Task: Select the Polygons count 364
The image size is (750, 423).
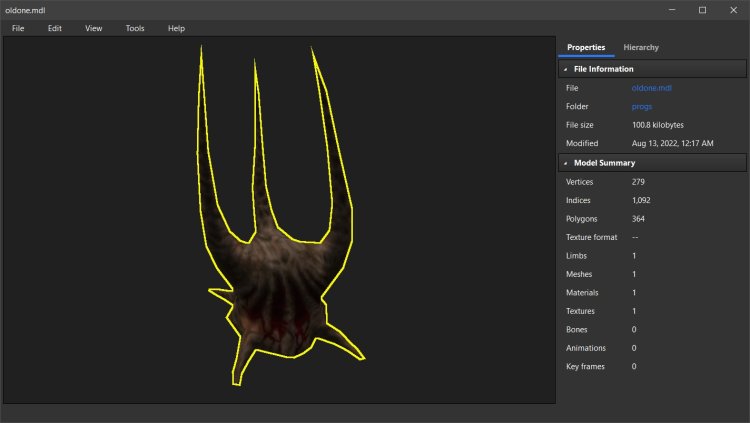Action: pos(640,218)
